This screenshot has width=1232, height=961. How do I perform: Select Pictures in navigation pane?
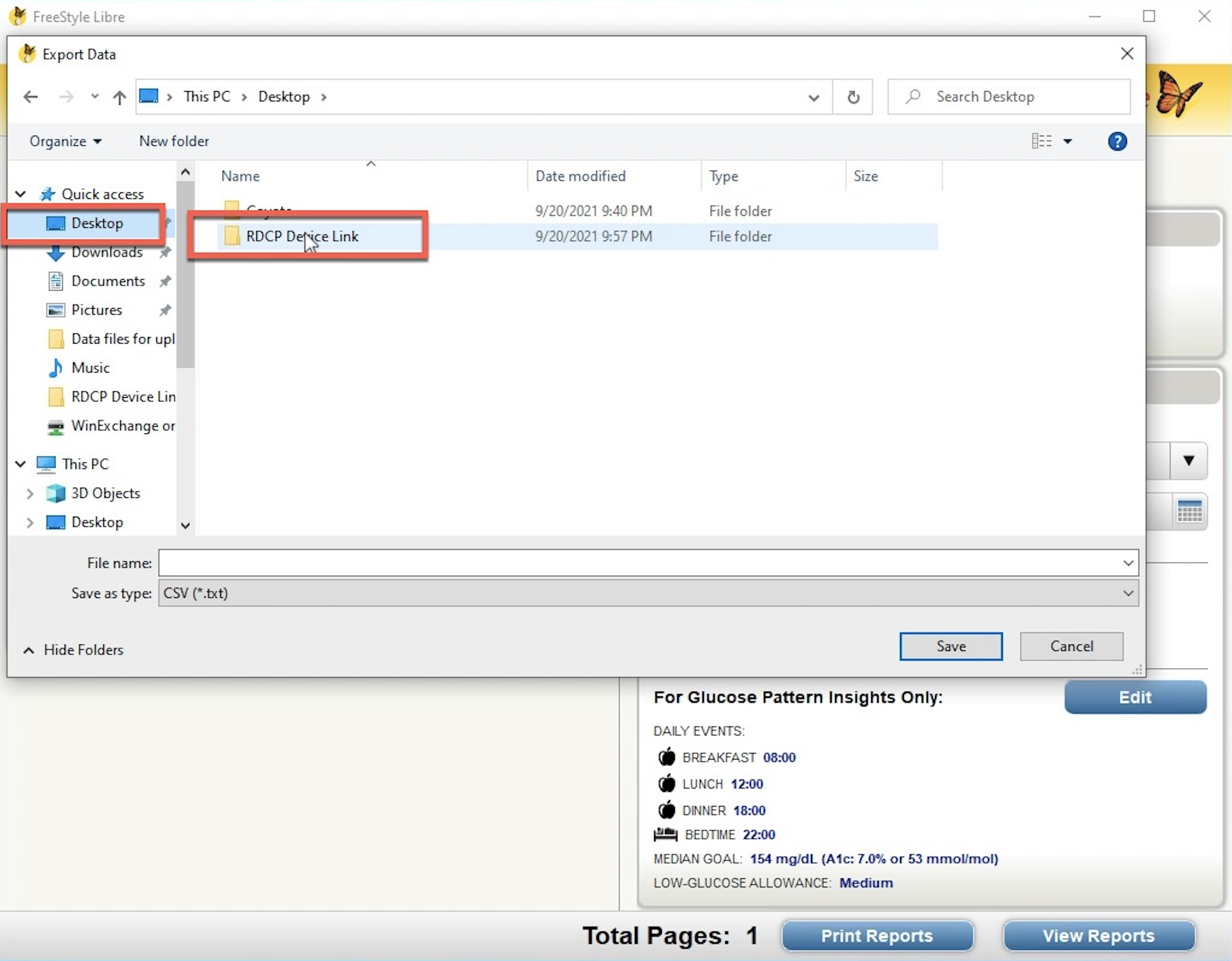tap(96, 310)
